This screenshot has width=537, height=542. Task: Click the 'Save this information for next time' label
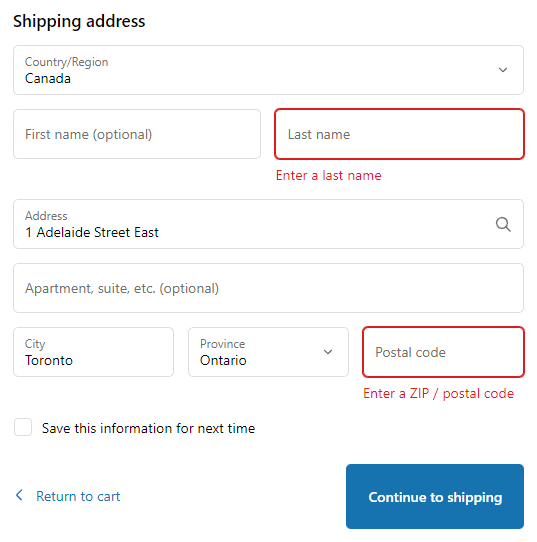(148, 428)
